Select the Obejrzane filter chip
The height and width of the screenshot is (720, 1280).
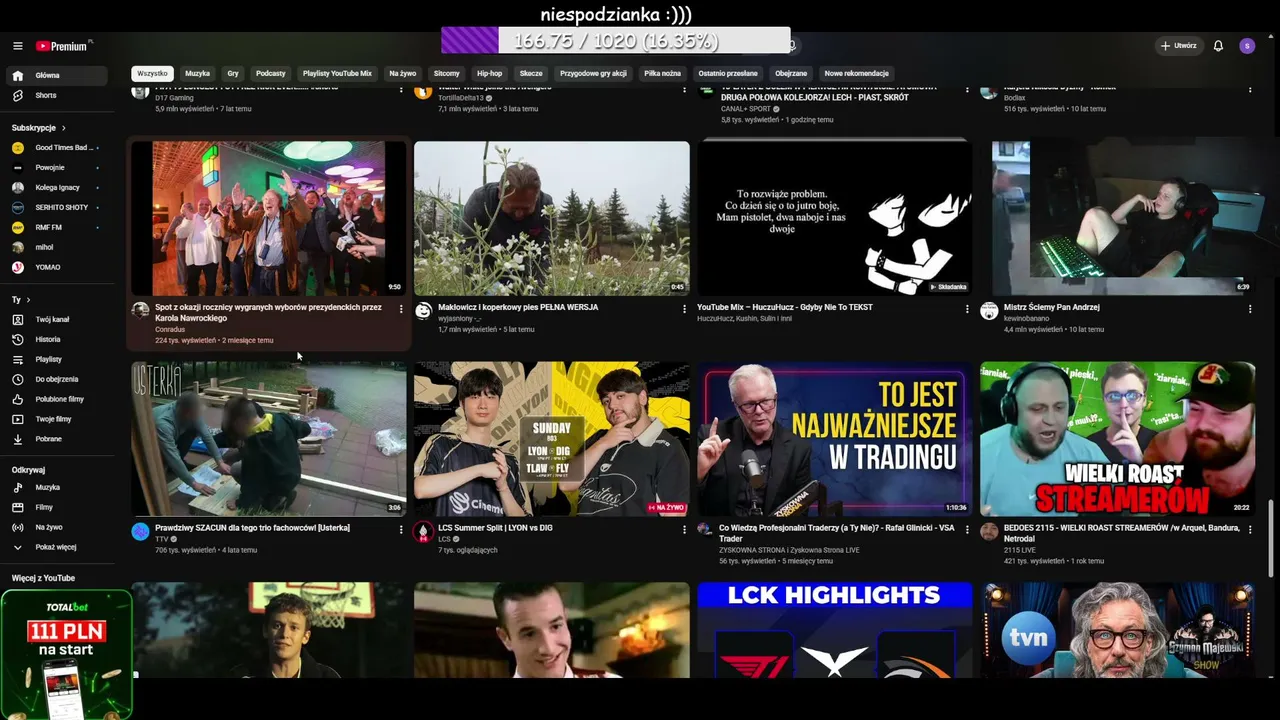790,74
